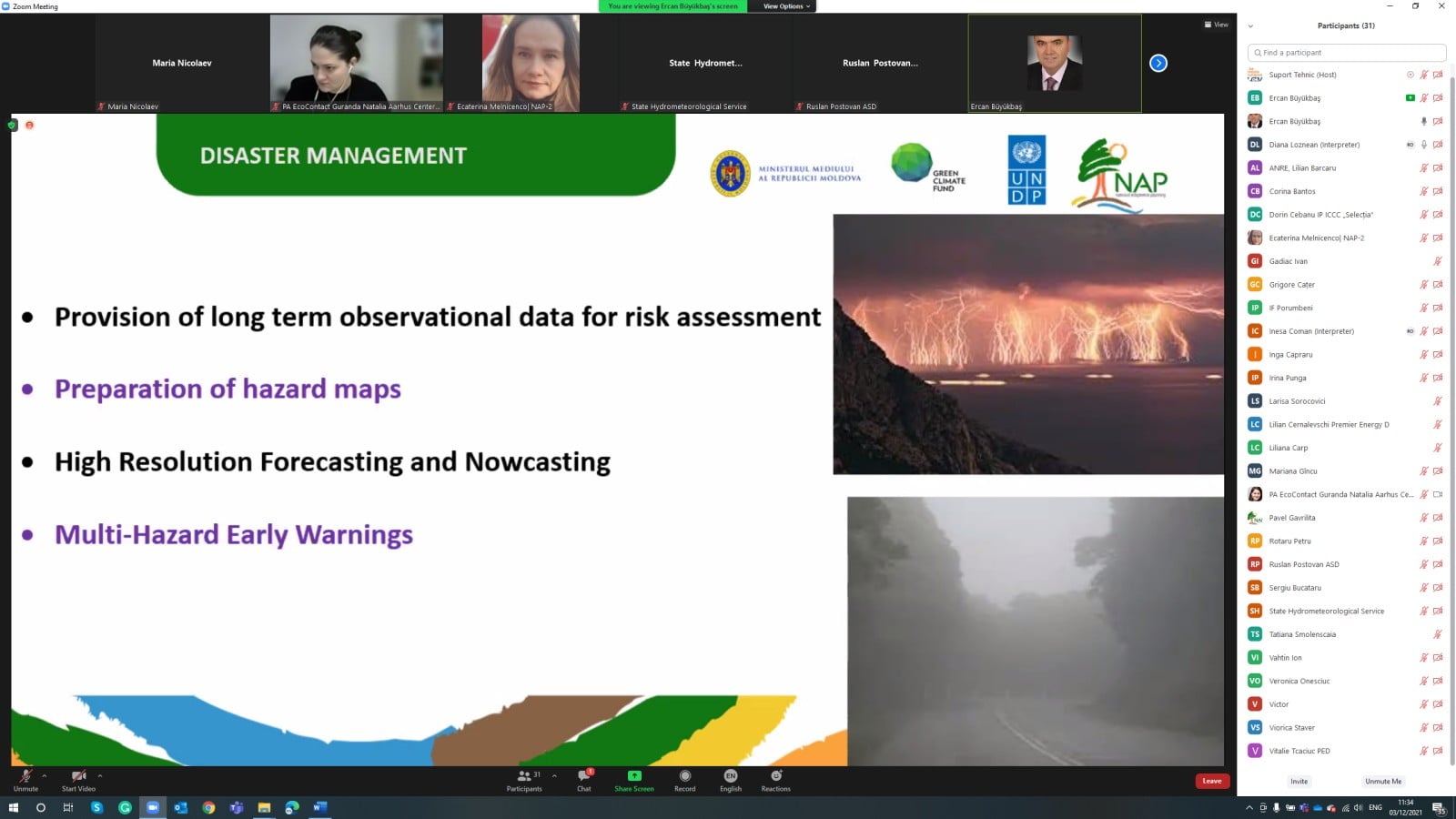Select the English interpretation icon
This screenshot has height=819, width=1456.
730,776
